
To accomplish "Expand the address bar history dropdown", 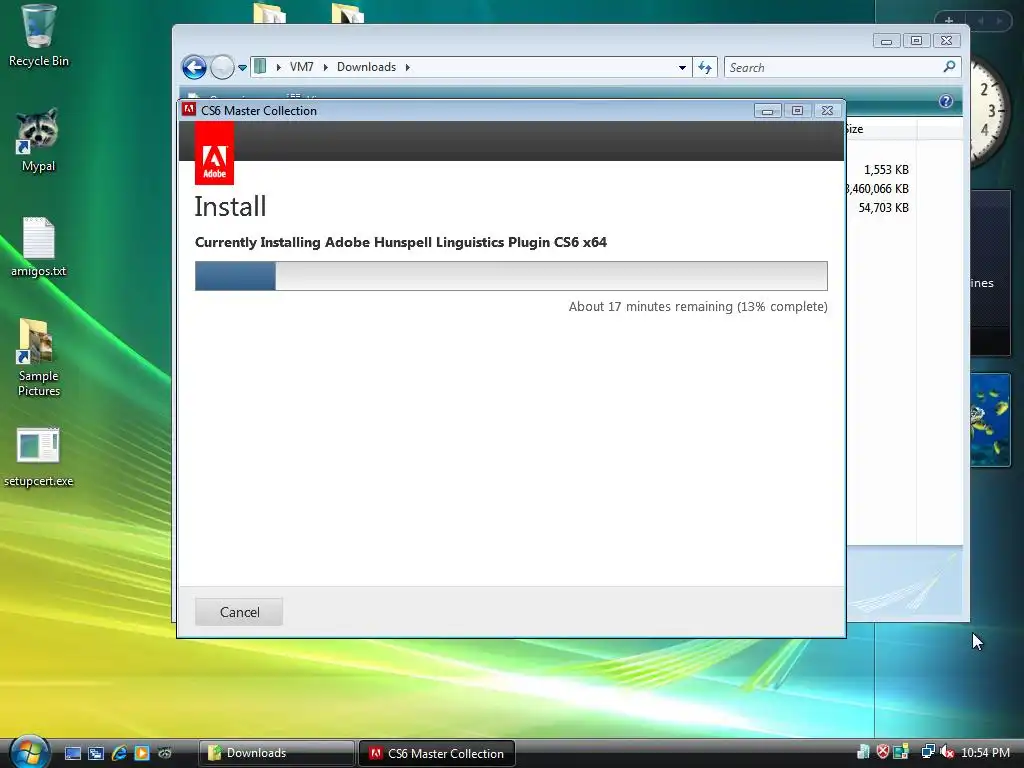I will tap(682, 67).
